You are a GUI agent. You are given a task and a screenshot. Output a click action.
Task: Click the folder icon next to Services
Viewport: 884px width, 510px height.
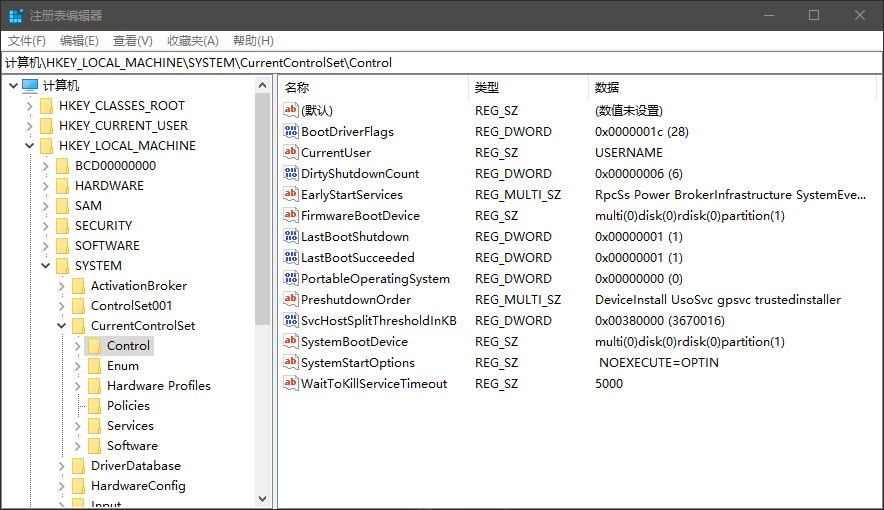(94, 426)
